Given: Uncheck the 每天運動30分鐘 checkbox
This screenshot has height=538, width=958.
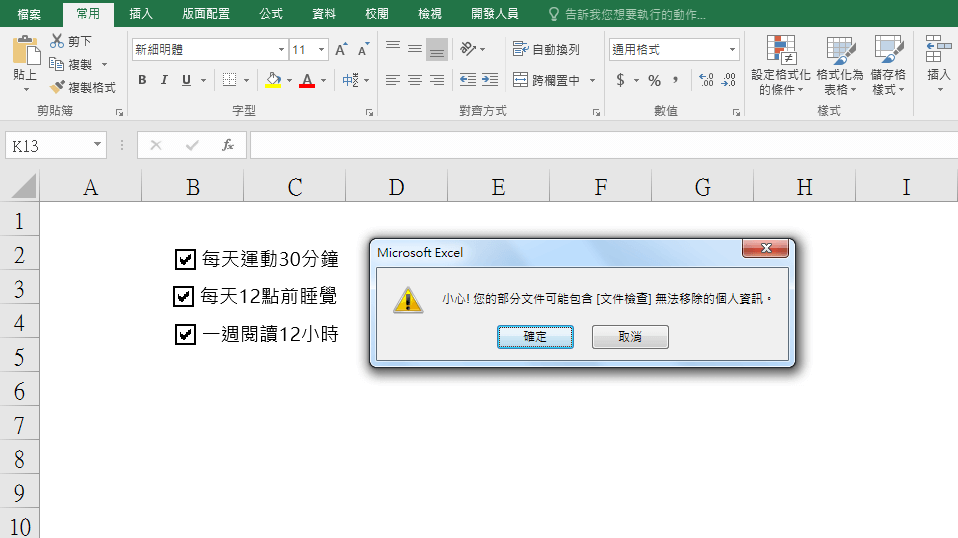Looking at the screenshot, I should tap(184, 260).
